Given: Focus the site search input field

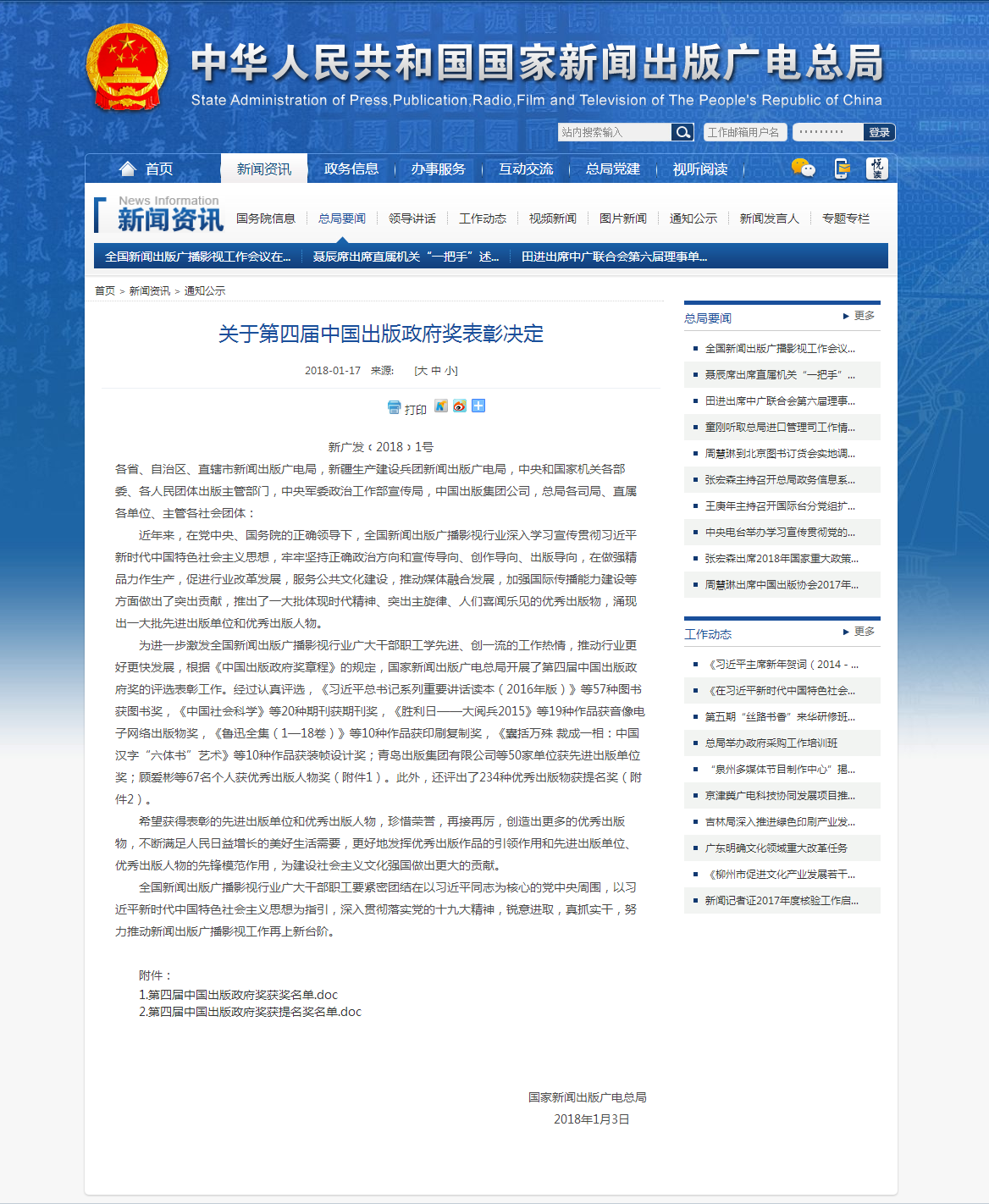Looking at the screenshot, I should [x=615, y=132].
